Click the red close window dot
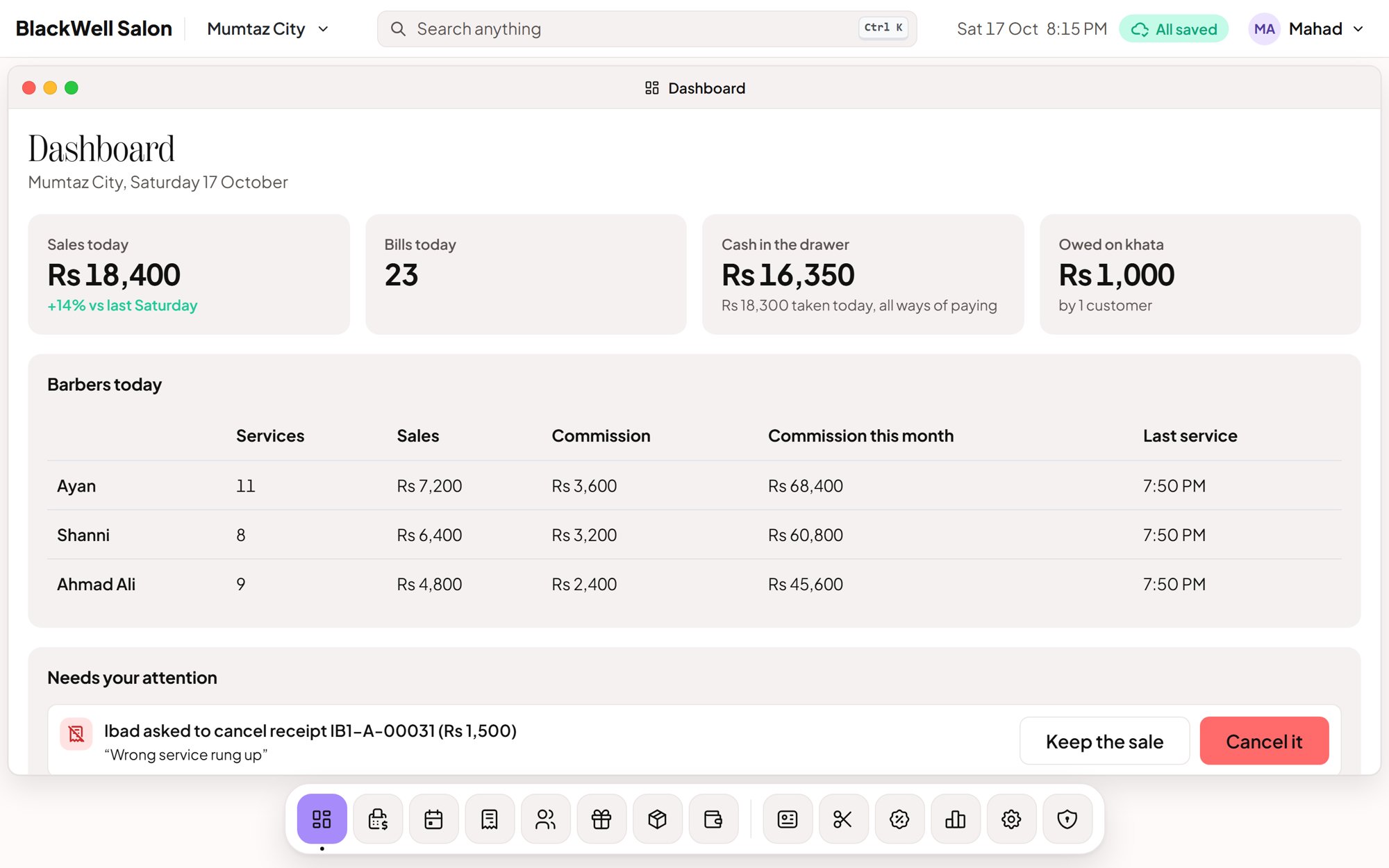 tap(29, 87)
